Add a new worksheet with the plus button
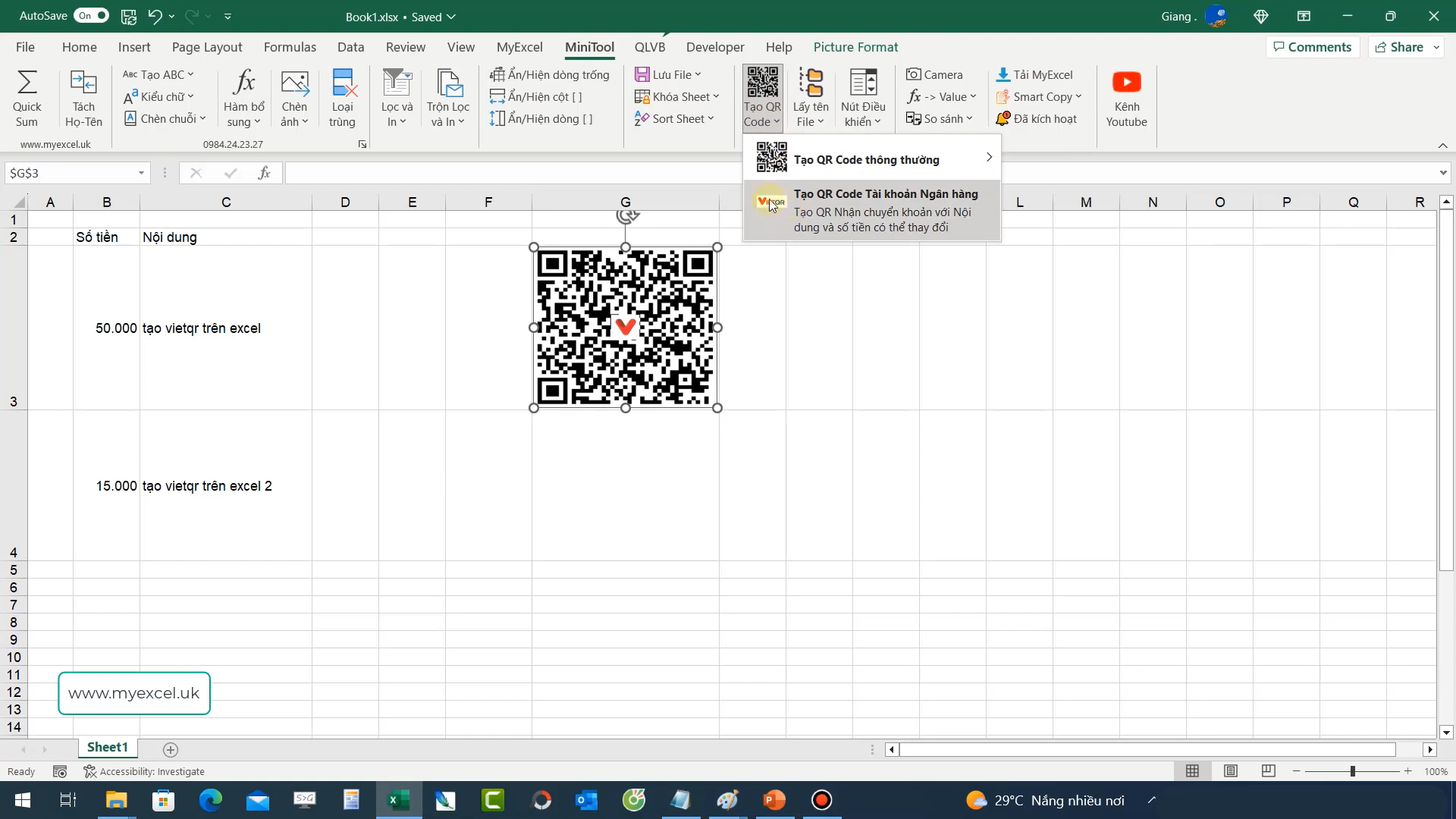This screenshot has height=819, width=1456. click(x=170, y=749)
